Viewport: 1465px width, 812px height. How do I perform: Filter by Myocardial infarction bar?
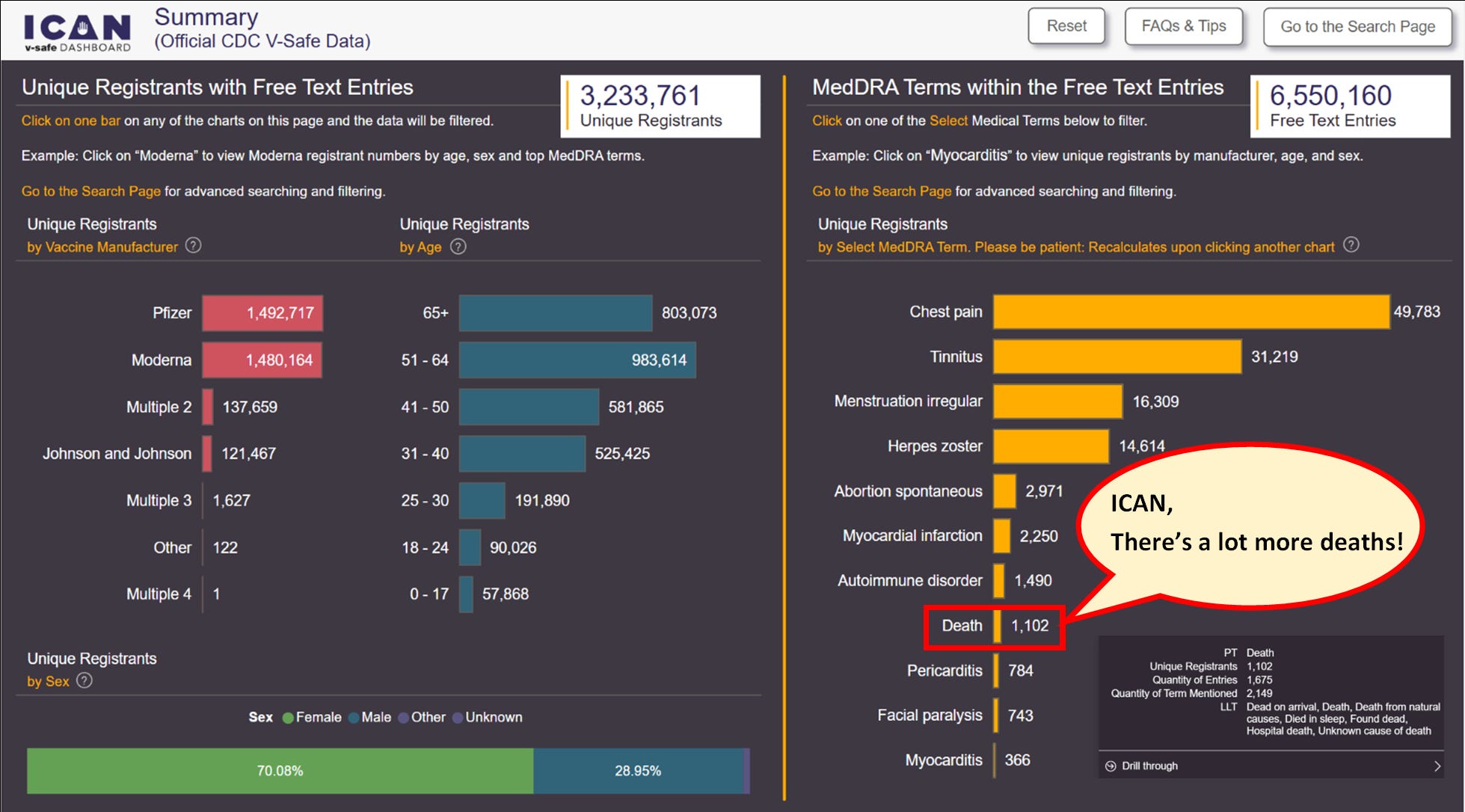click(1001, 536)
